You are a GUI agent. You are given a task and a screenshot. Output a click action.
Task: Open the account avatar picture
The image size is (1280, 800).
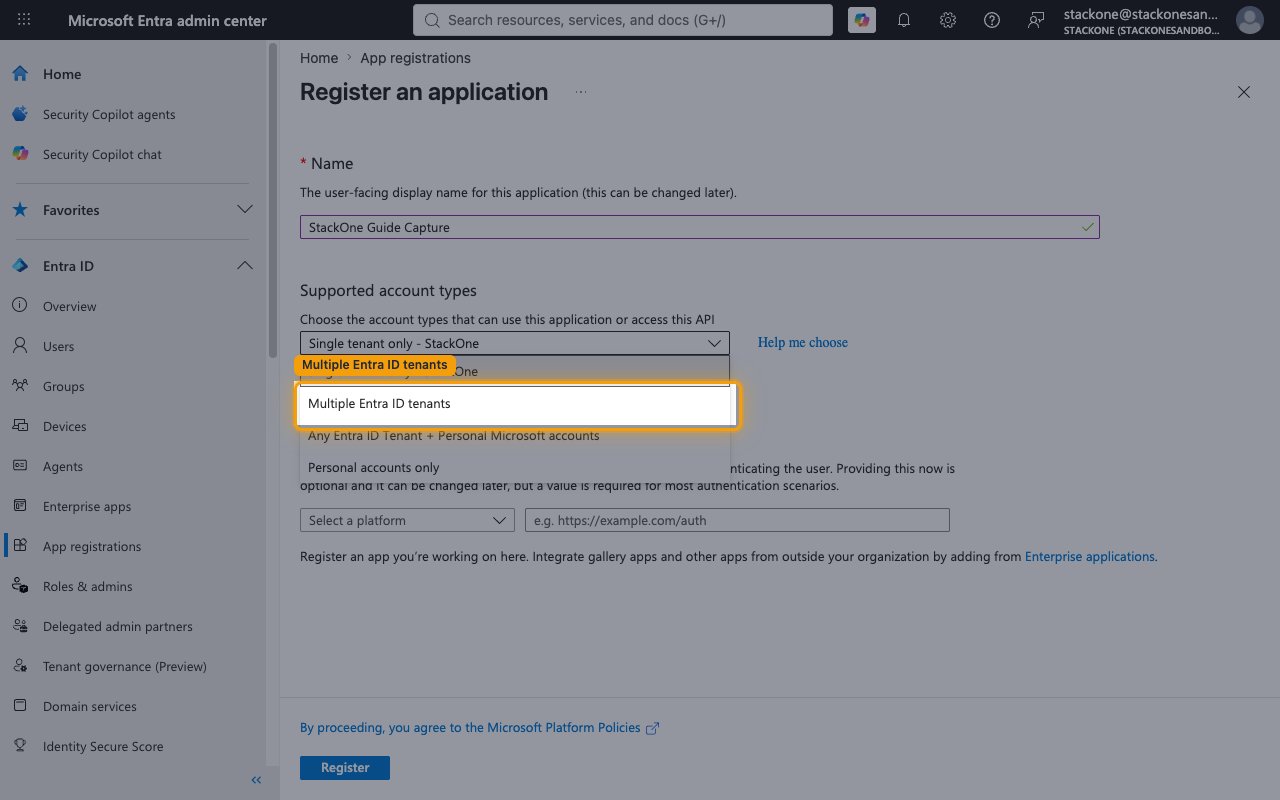click(1249, 20)
